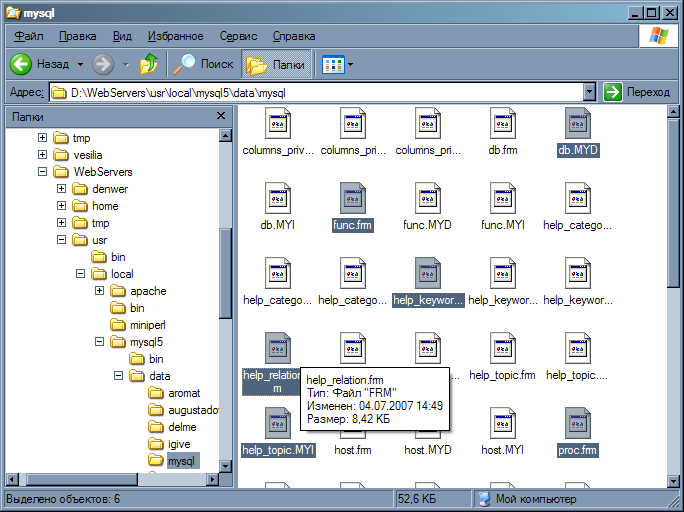The width and height of the screenshot is (684, 512).
Task: Click the Переход go button
Action: click(x=636, y=92)
